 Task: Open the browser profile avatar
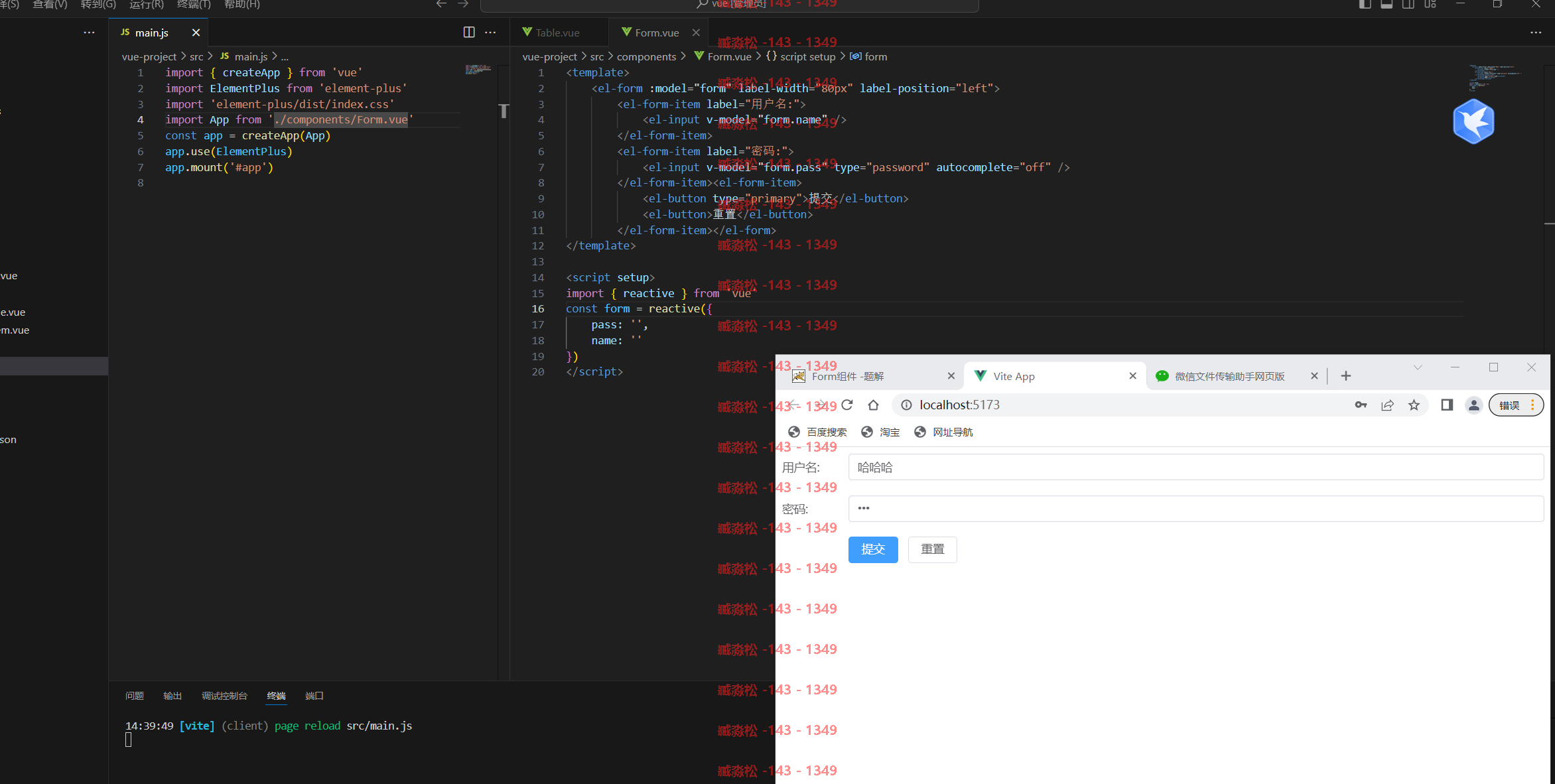1473,405
